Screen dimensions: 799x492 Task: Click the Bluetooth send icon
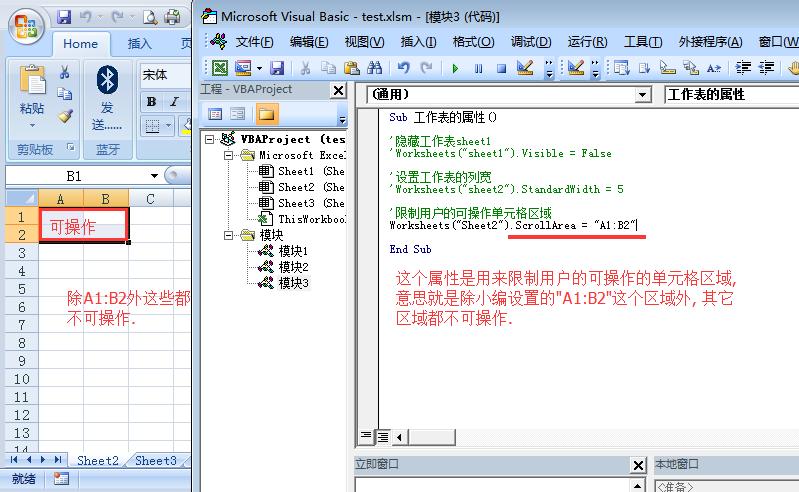(107, 80)
